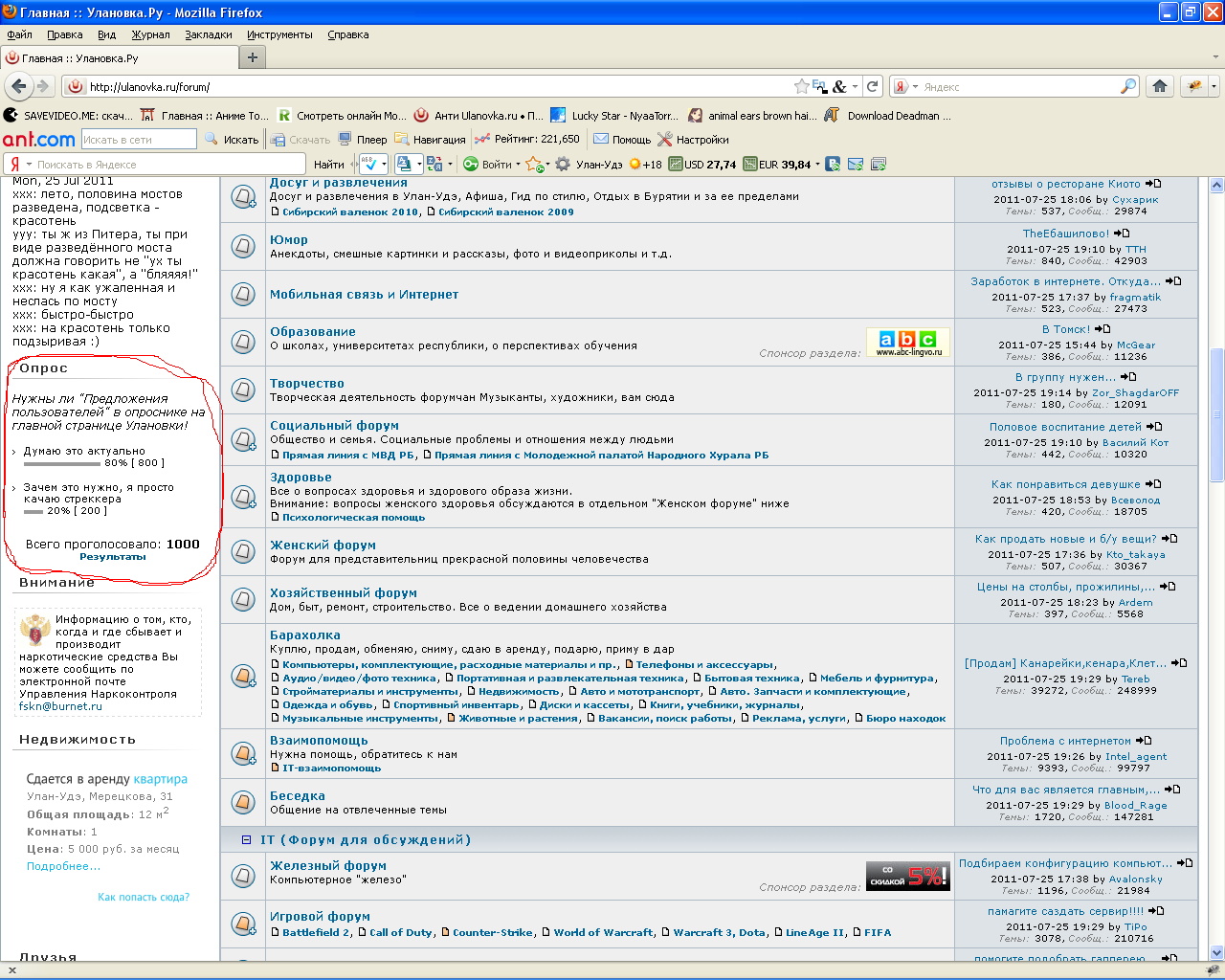
Task: Open the new tab plus button
Action: click(253, 57)
